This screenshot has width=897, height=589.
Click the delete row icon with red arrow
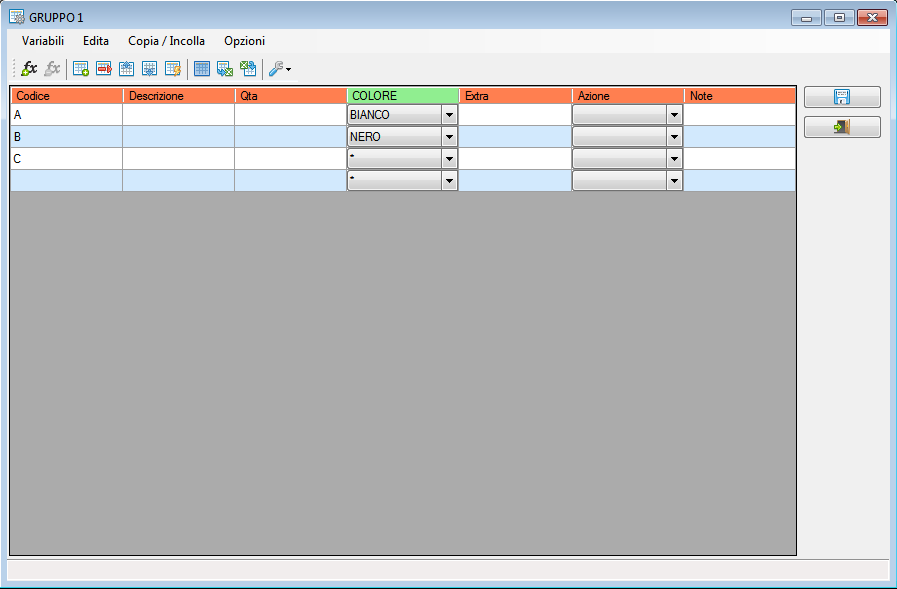pyautogui.click(x=104, y=69)
